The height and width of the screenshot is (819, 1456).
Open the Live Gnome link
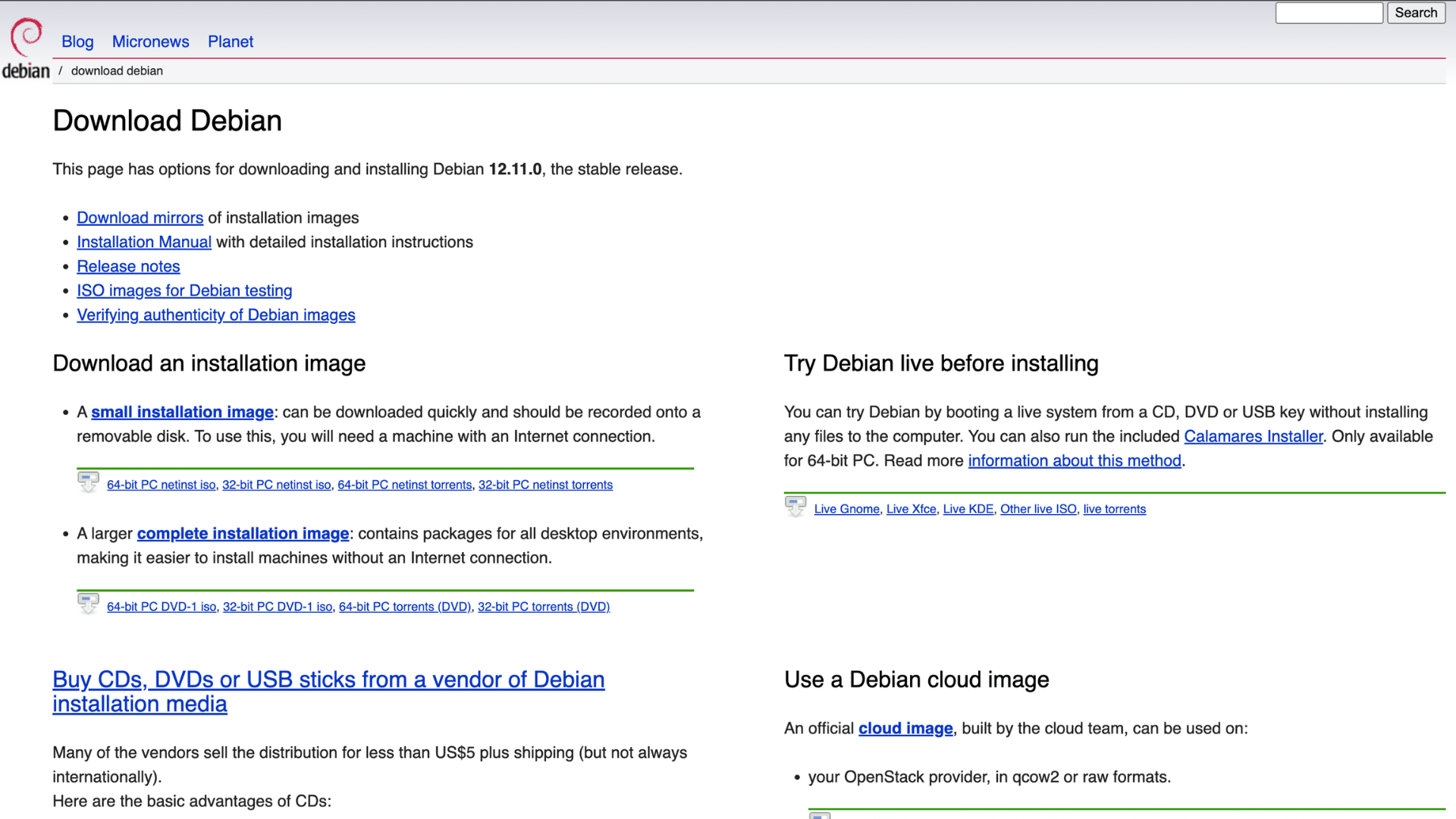(847, 509)
